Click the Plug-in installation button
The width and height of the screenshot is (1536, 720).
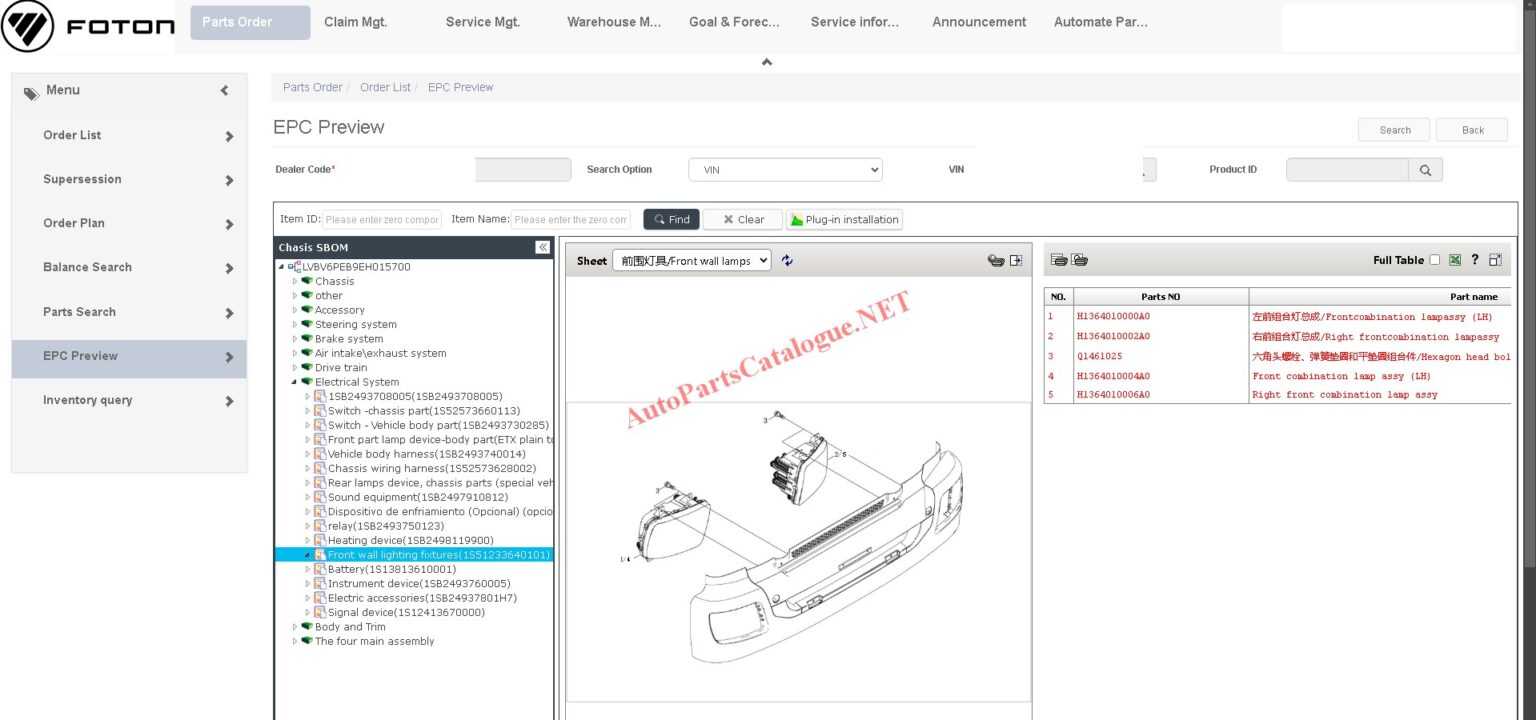click(x=845, y=219)
